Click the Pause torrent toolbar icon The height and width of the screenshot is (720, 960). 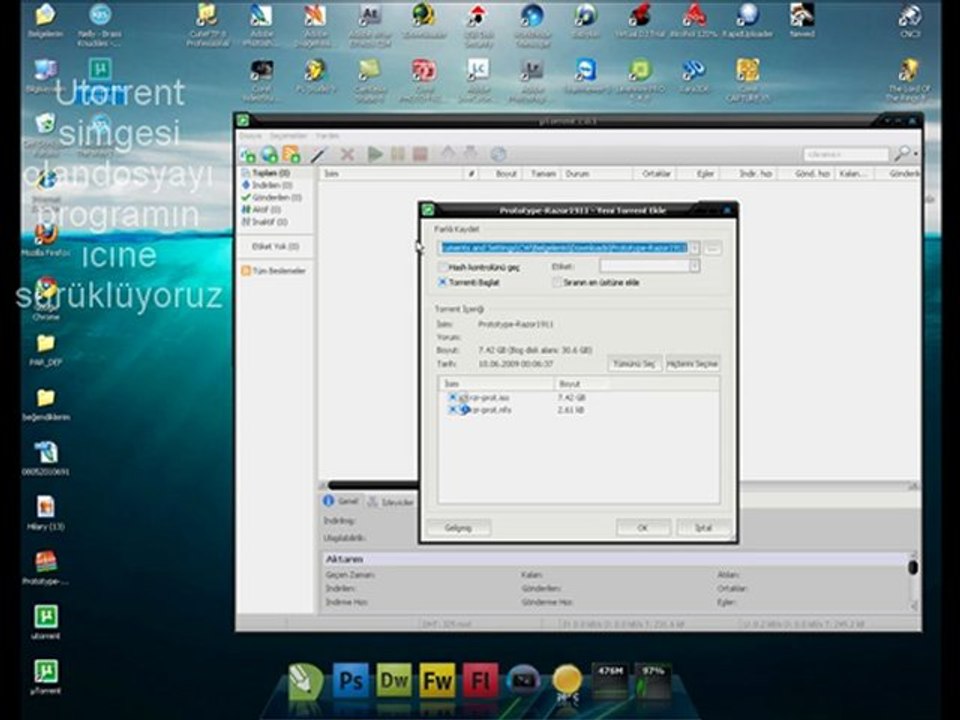click(x=397, y=154)
